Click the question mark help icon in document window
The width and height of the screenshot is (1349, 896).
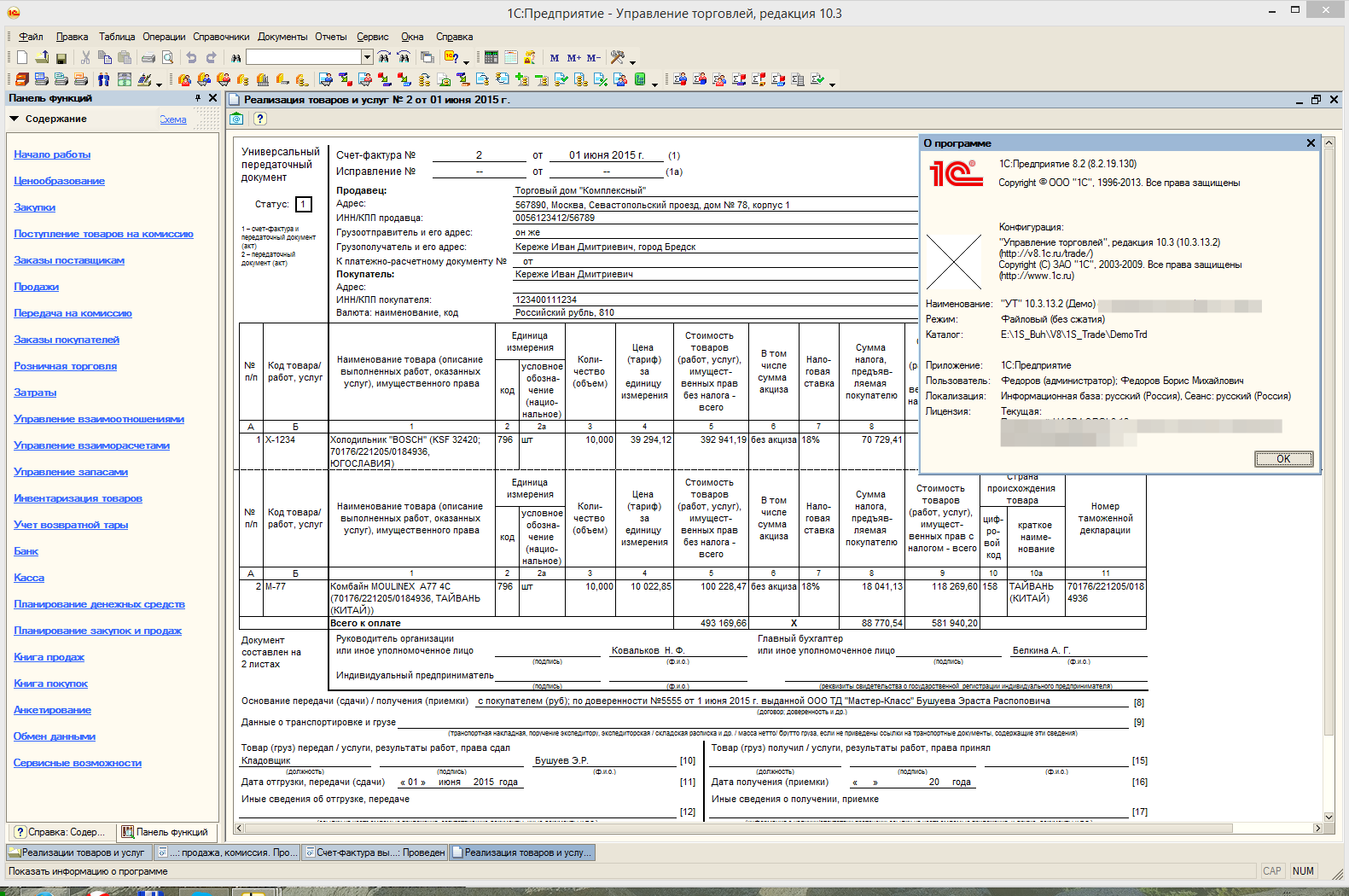260,119
